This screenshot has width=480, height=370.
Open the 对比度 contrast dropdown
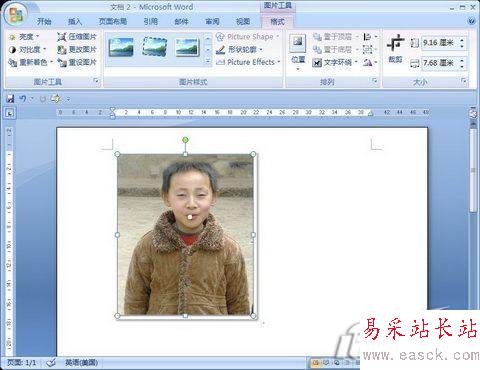27,50
